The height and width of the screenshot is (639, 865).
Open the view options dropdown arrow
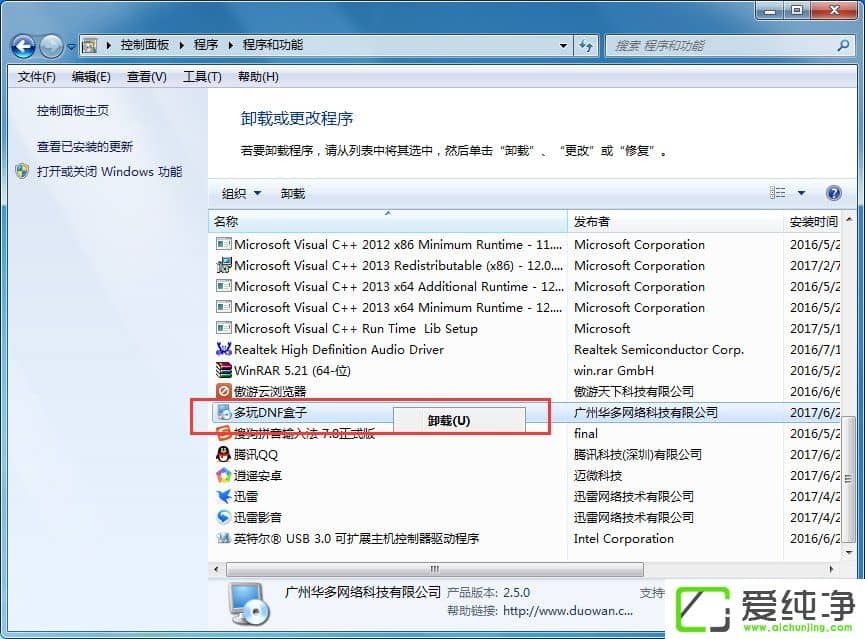pos(802,193)
